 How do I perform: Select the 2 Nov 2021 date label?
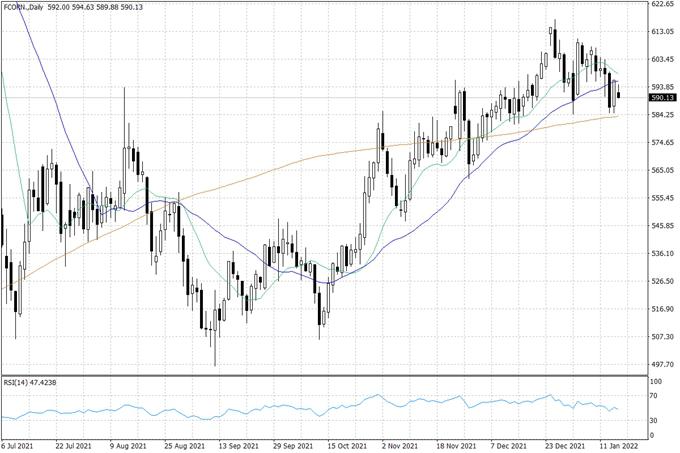397,445
